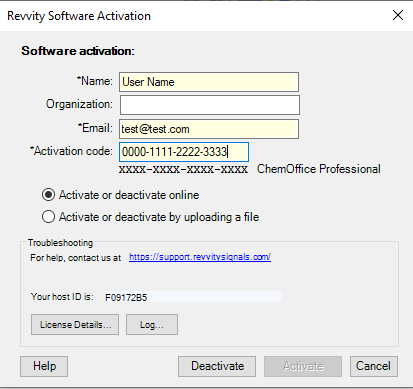Click the Help button

[x=44, y=366]
